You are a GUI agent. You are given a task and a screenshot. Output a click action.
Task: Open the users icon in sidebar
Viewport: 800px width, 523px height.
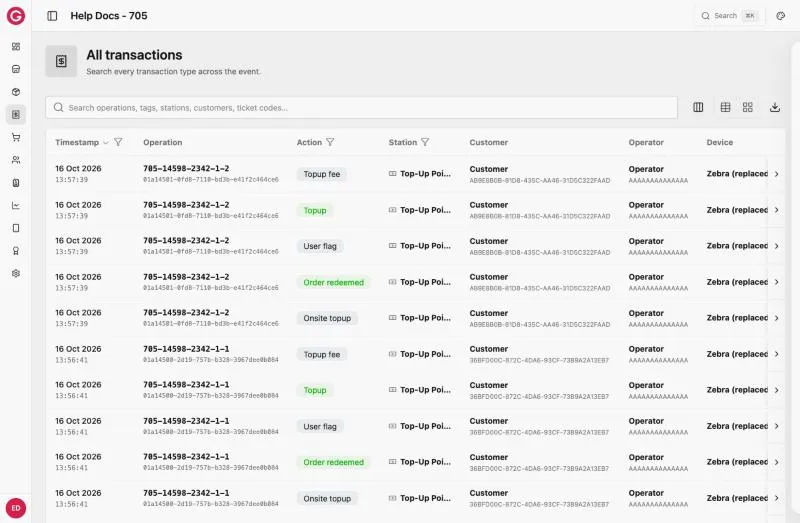(x=16, y=160)
